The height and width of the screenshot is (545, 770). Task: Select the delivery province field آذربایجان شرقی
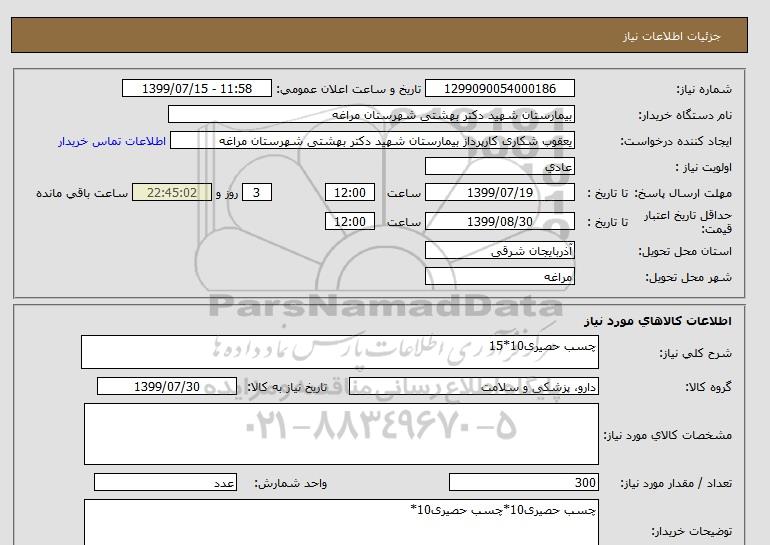(x=499, y=250)
